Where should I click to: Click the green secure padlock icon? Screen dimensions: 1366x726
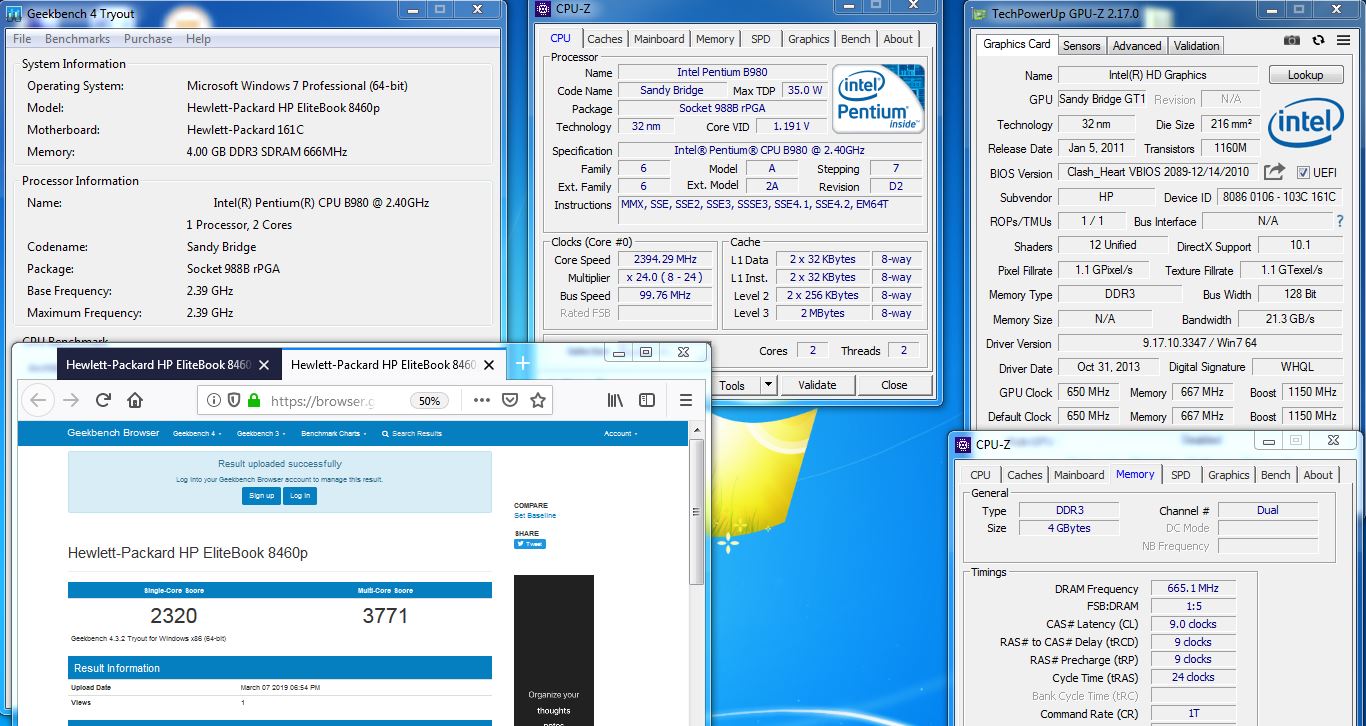coord(253,400)
